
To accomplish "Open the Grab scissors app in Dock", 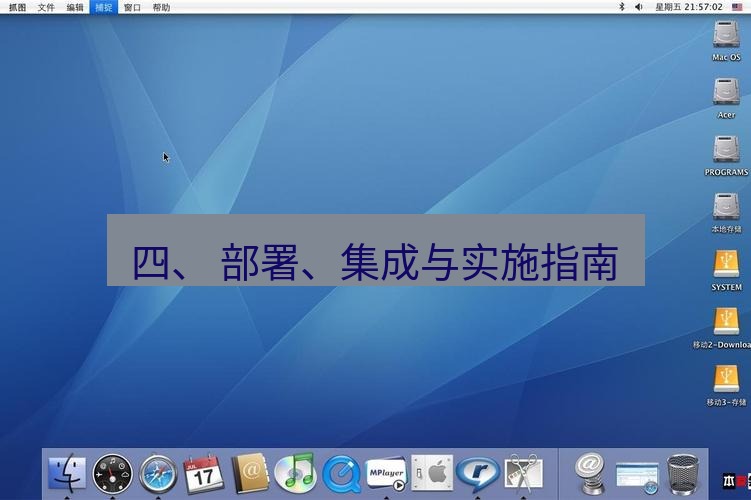I will (x=523, y=473).
